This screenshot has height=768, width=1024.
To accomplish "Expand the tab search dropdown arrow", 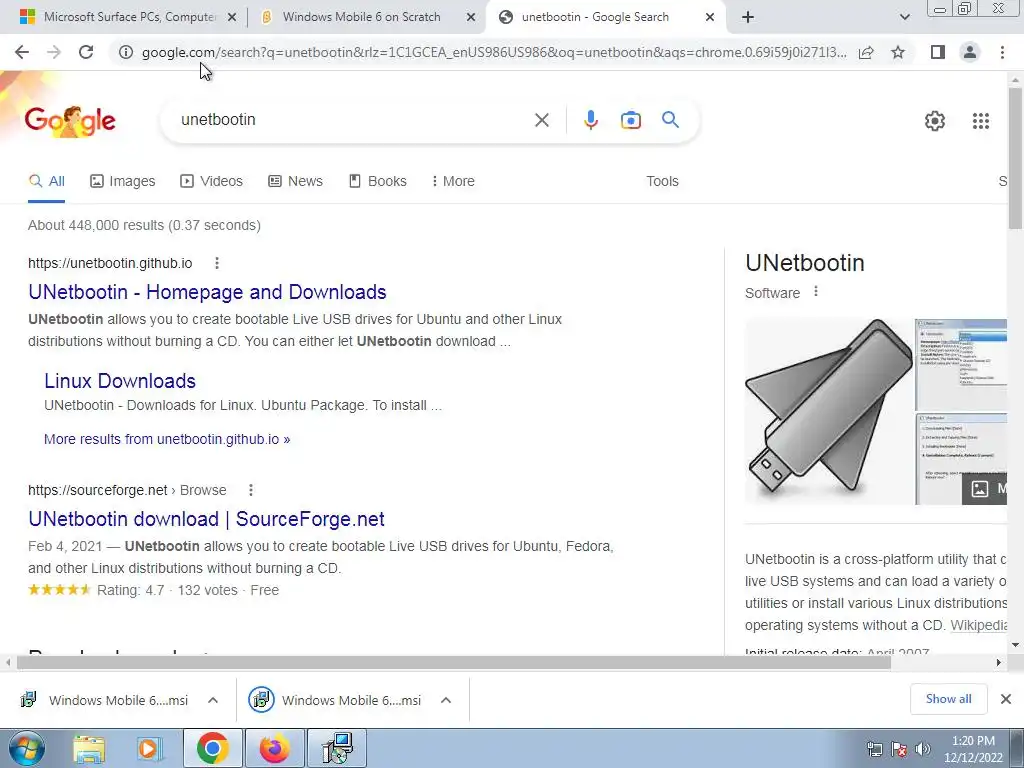I will (904, 18).
